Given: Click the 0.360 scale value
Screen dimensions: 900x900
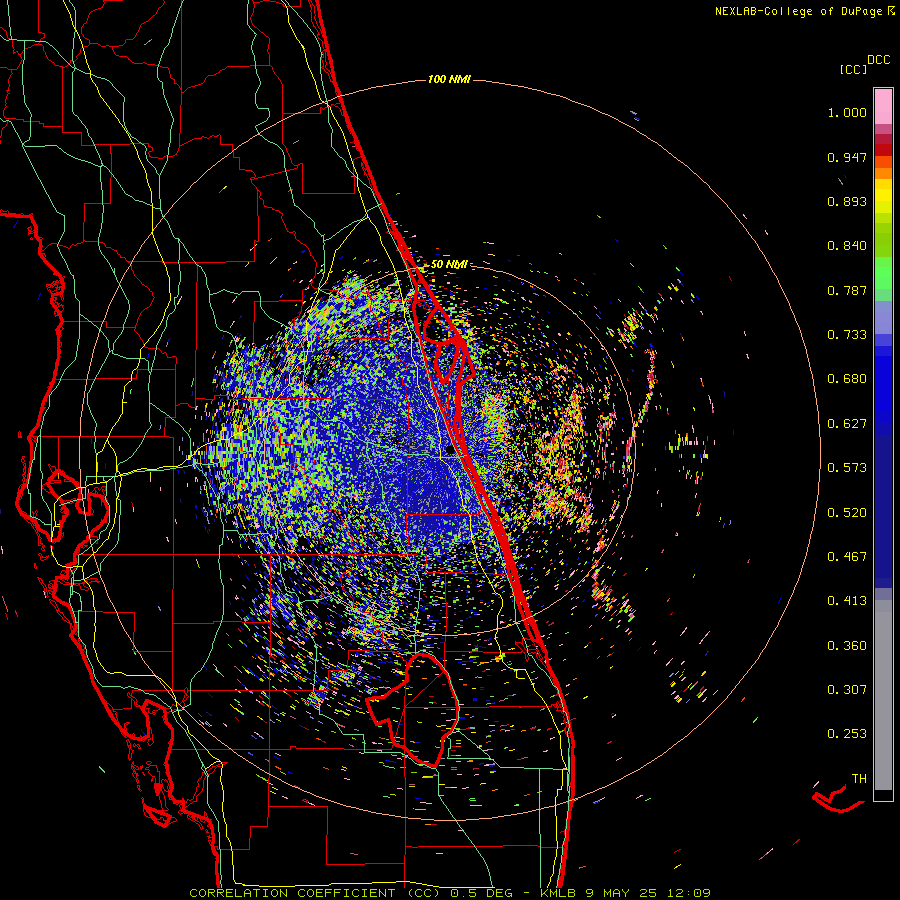Looking at the screenshot, I should pos(847,646).
